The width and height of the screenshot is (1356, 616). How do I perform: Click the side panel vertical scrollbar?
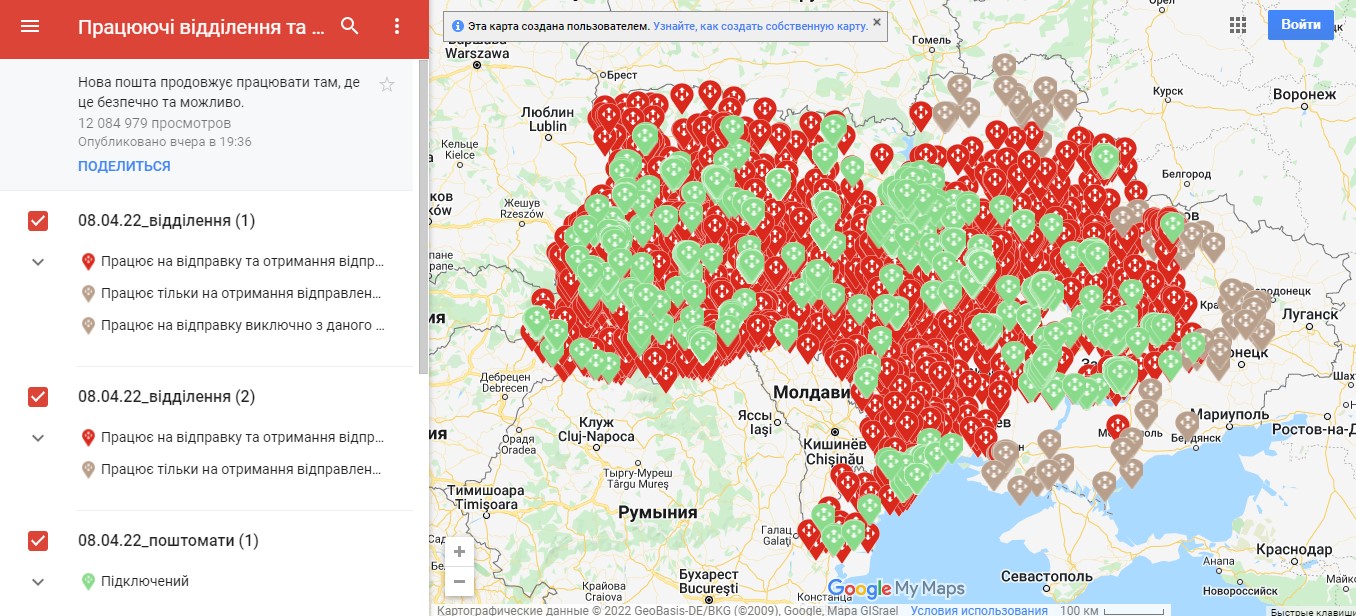(423, 216)
